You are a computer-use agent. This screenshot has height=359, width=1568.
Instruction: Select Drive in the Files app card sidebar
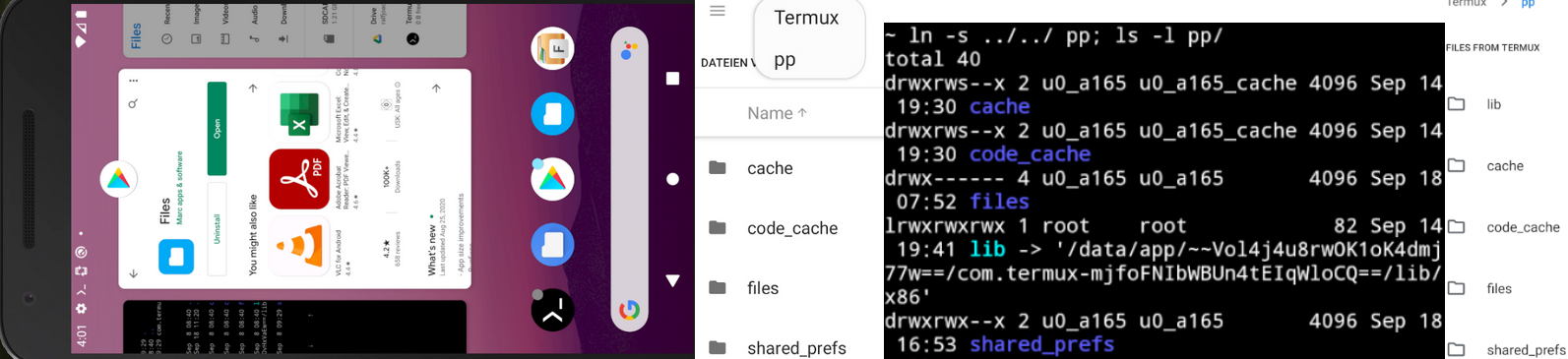[377, 27]
